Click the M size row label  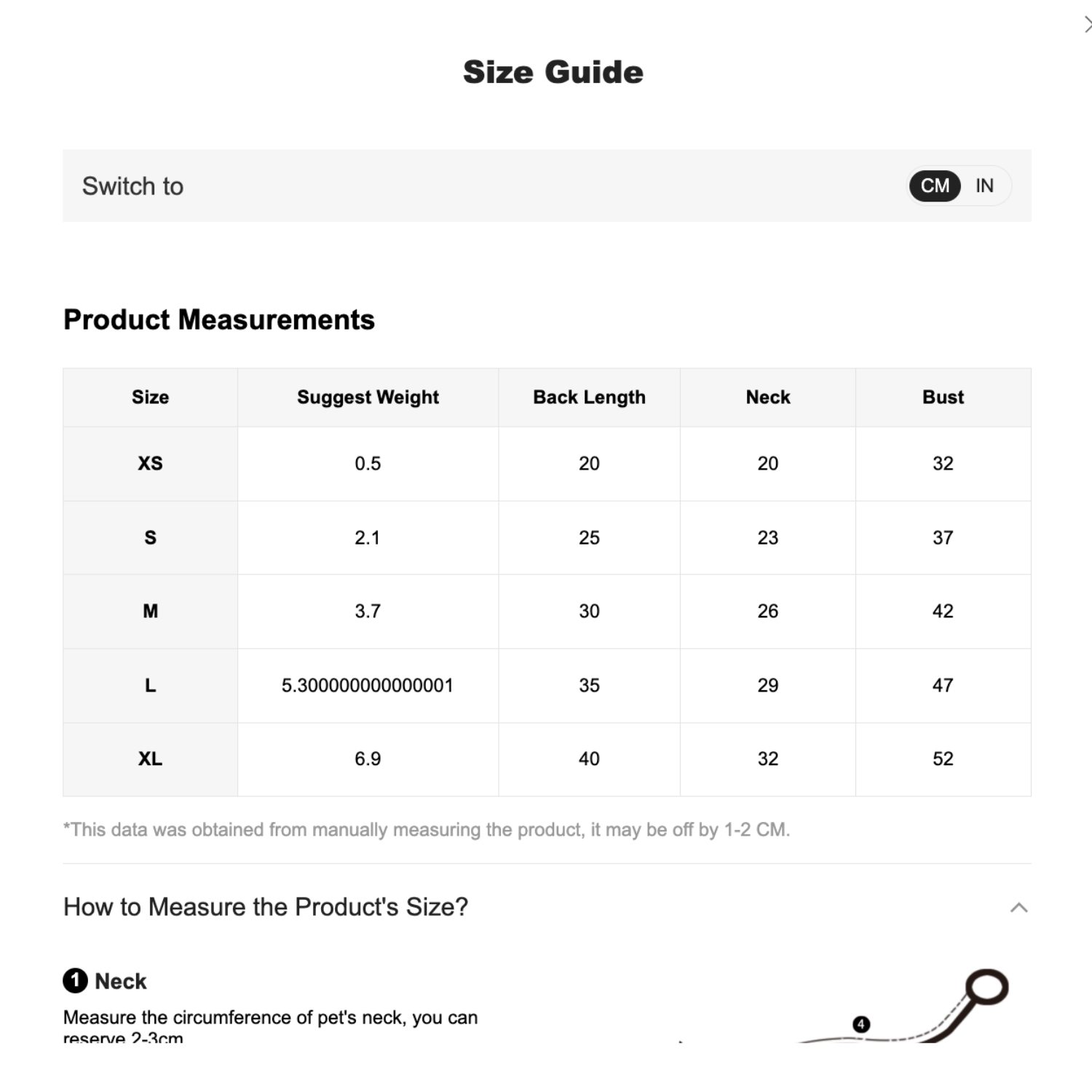150,612
